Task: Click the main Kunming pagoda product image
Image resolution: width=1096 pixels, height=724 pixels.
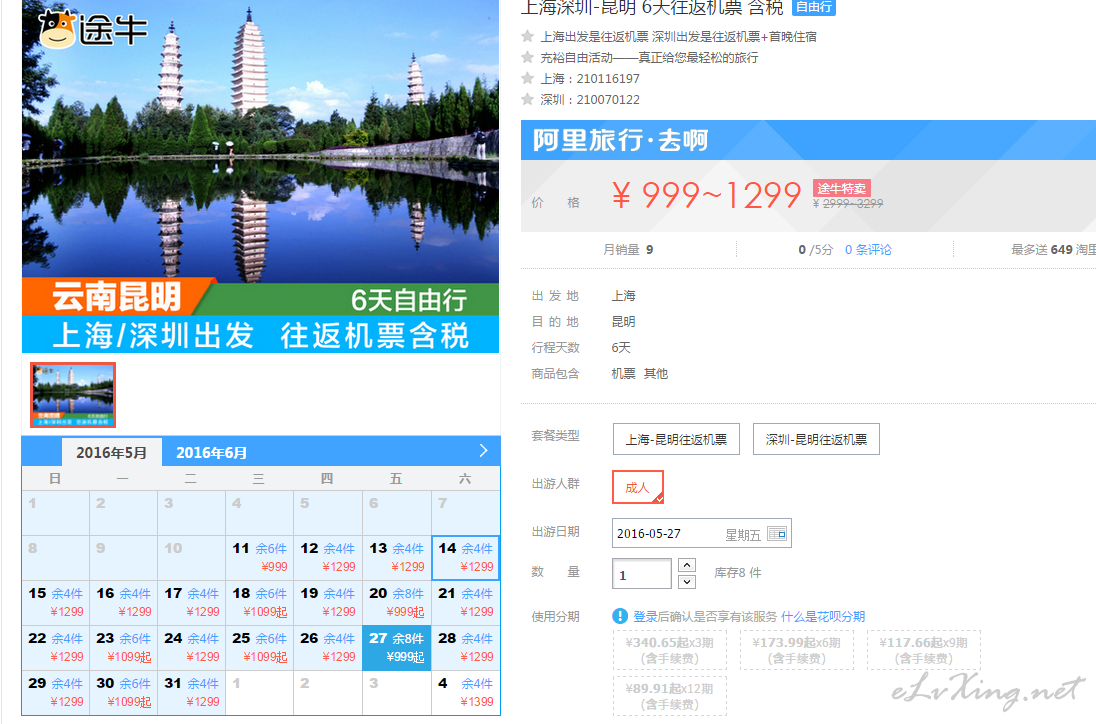Action: pyautogui.click(x=260, y=176)
